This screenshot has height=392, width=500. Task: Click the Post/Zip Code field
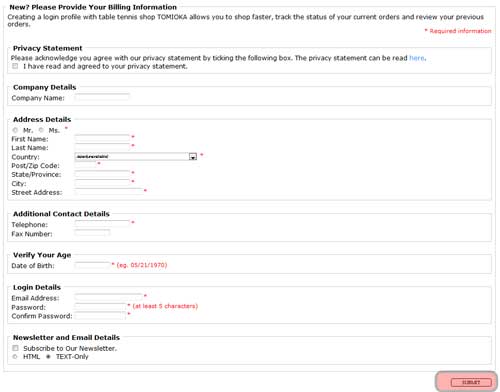tap(86, 165)
